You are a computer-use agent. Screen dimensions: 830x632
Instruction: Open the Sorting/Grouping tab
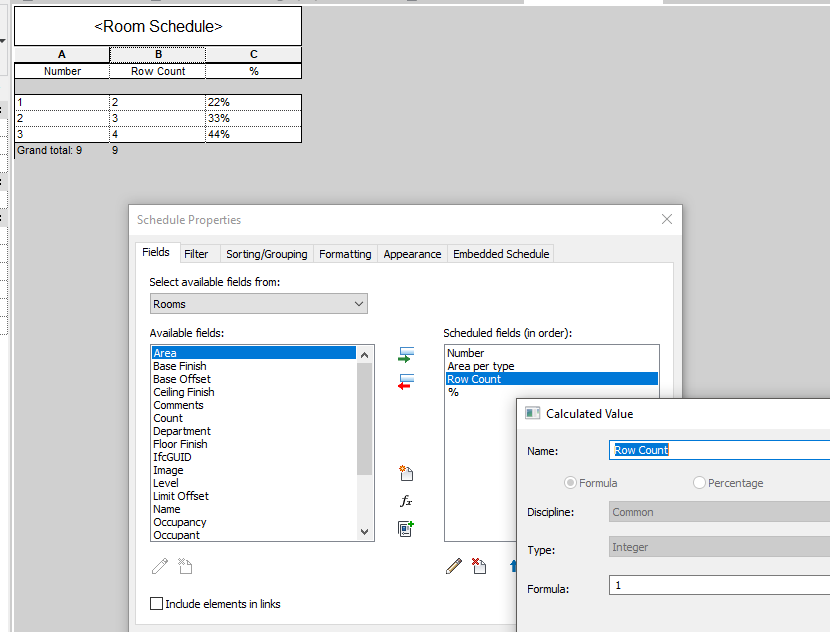[x=266, y=254]
